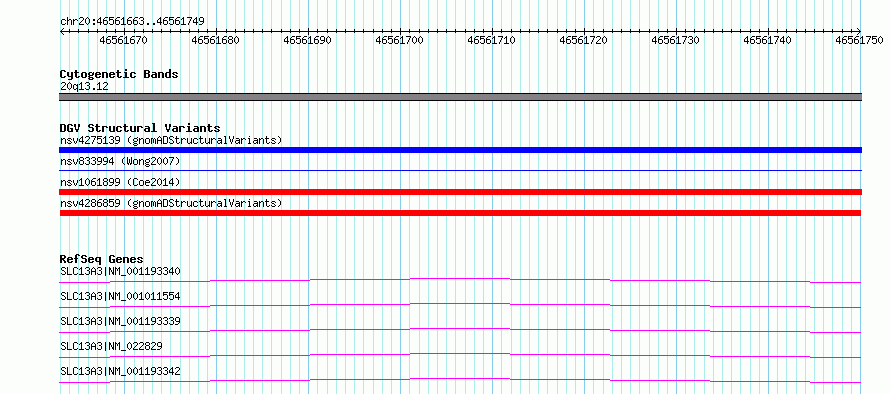Open the nsv833994 (Wong2007) label

[120, 161]
